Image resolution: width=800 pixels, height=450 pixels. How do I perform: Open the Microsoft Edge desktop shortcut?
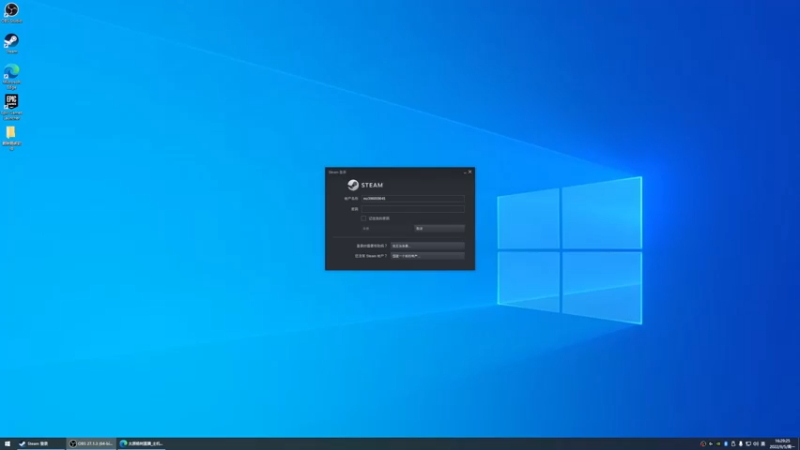11,77
